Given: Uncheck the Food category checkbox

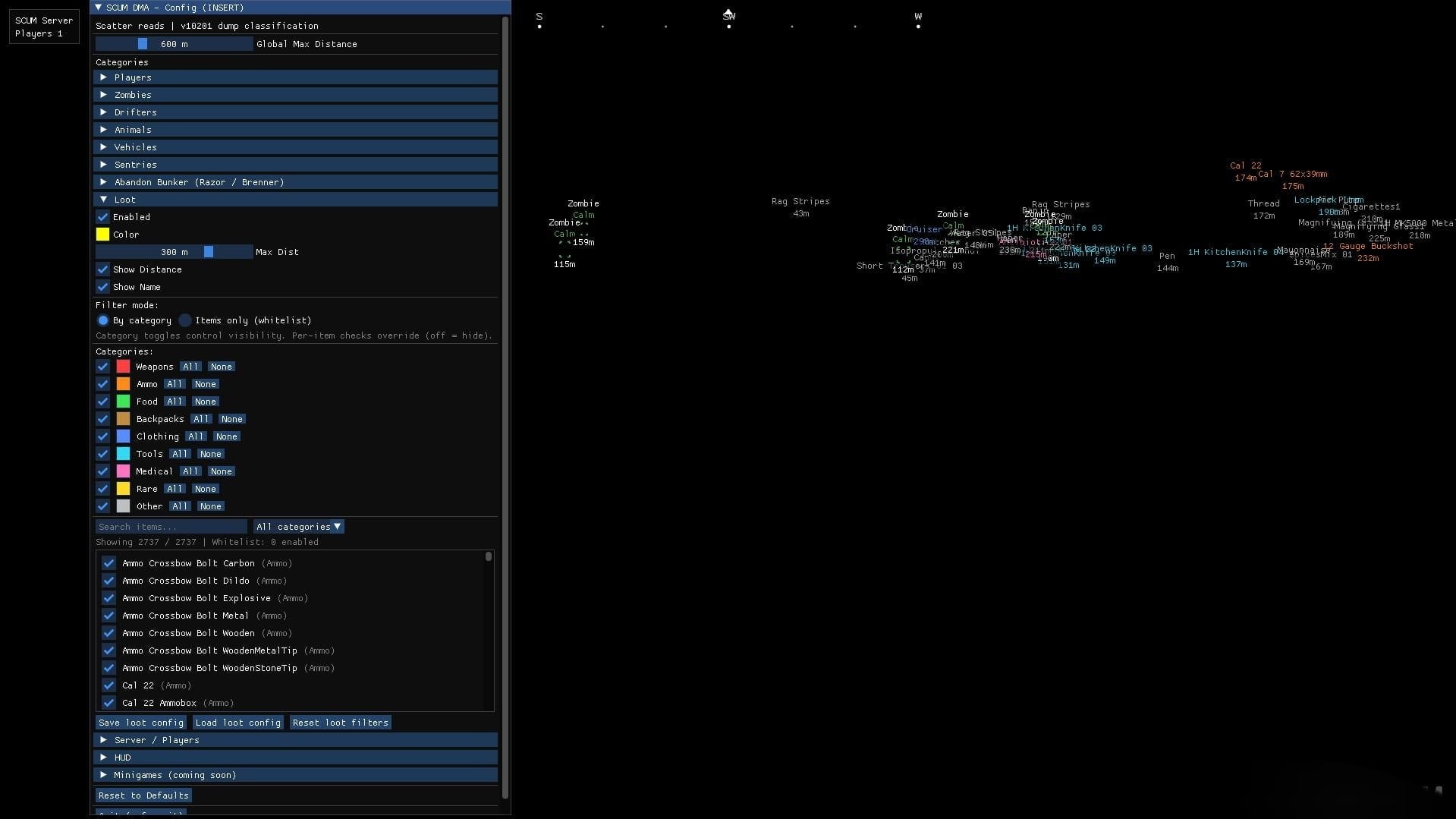Looking at the screenshot, I should (x=102, y=402).
